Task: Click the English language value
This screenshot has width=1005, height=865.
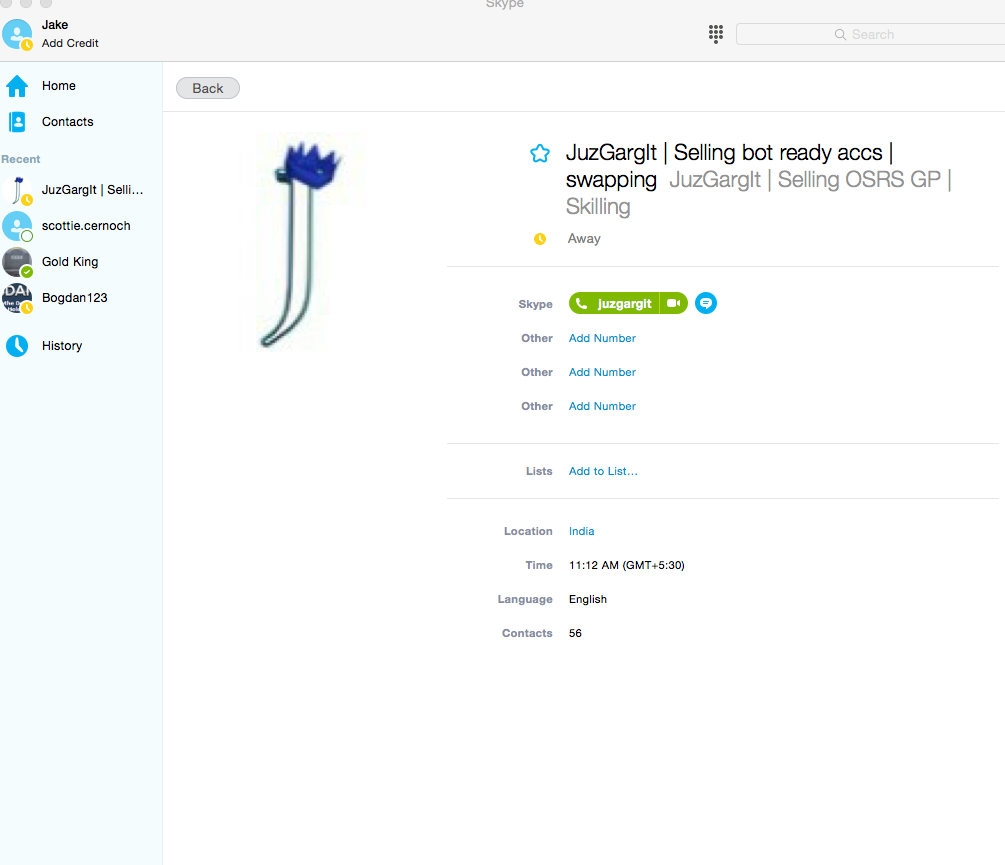Action: click(x=587, y=599)
